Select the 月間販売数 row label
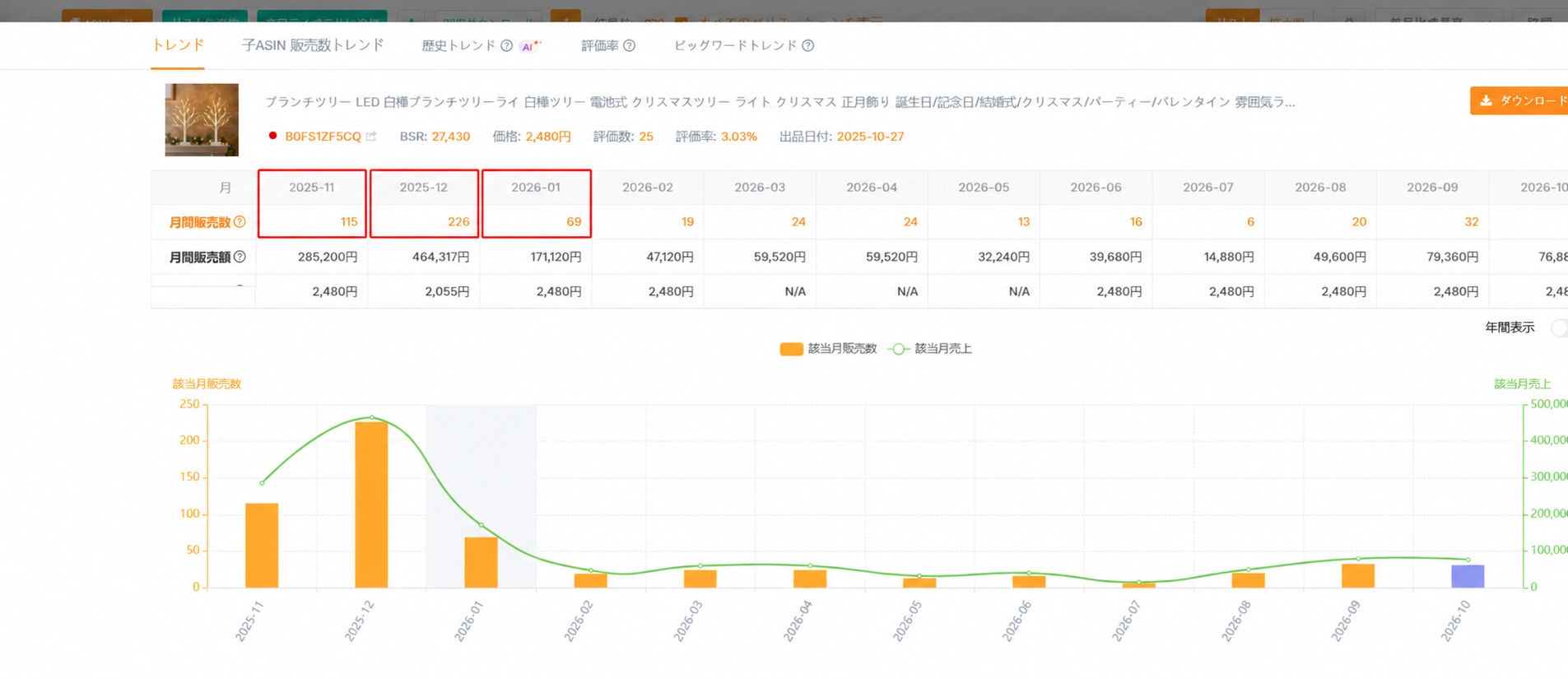Viewport: 1568px width, 679px height. (x=199, y=222)
